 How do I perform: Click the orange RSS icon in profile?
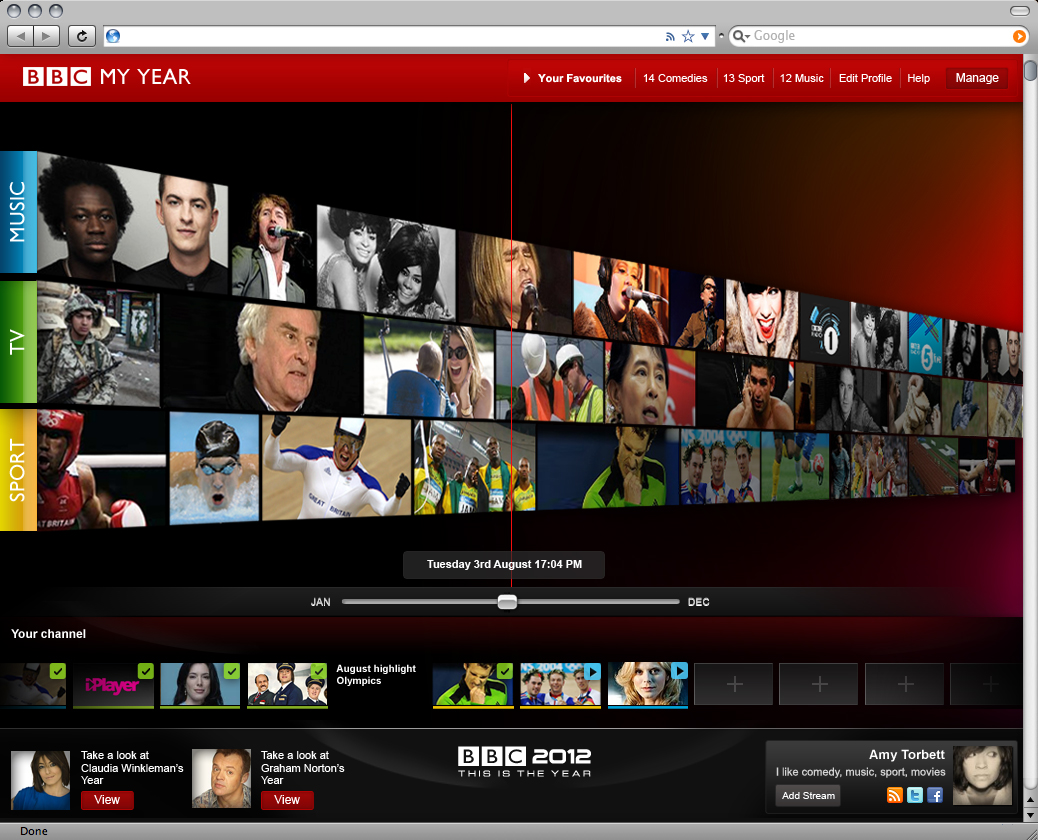point(894,795)
